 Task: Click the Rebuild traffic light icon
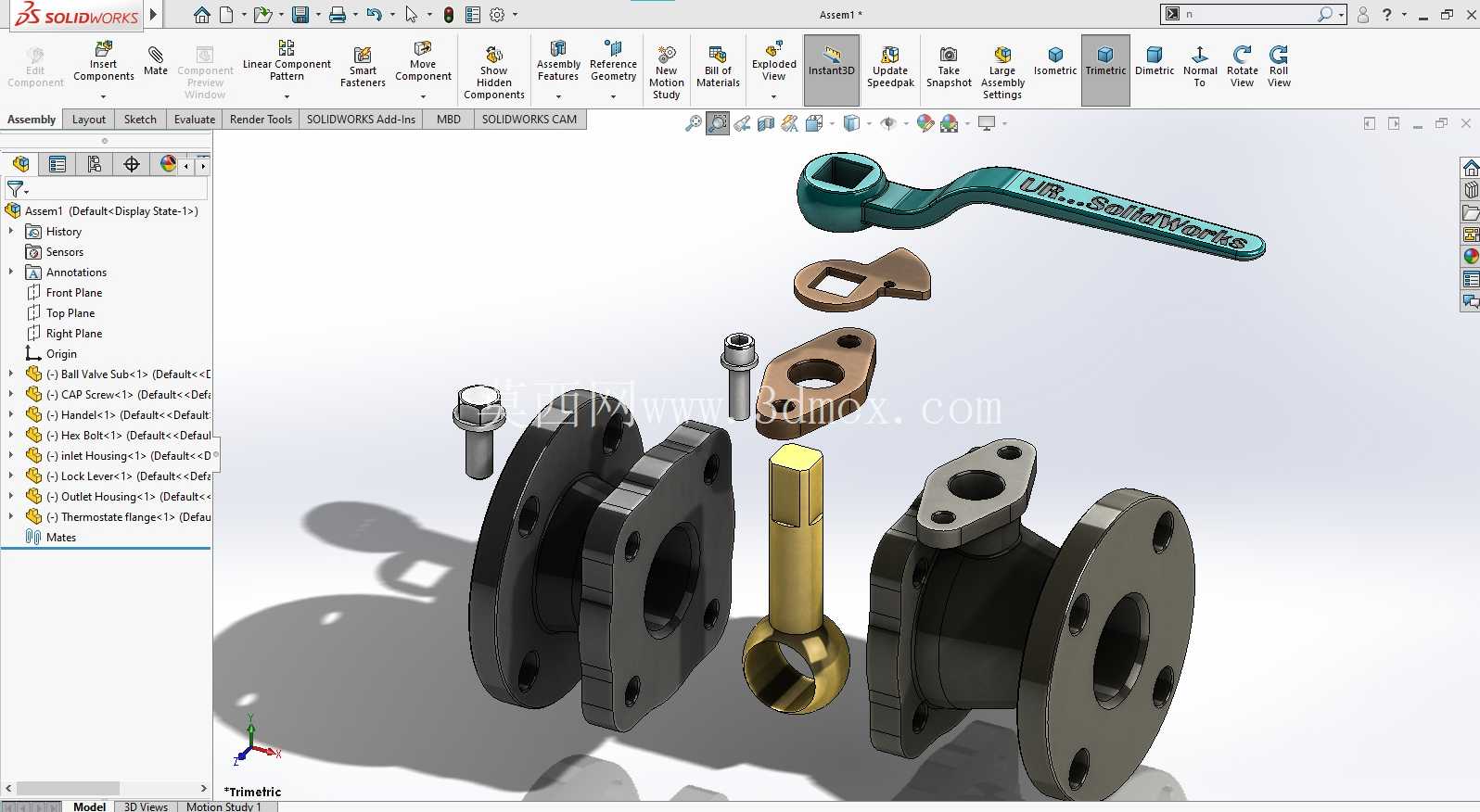449,15
